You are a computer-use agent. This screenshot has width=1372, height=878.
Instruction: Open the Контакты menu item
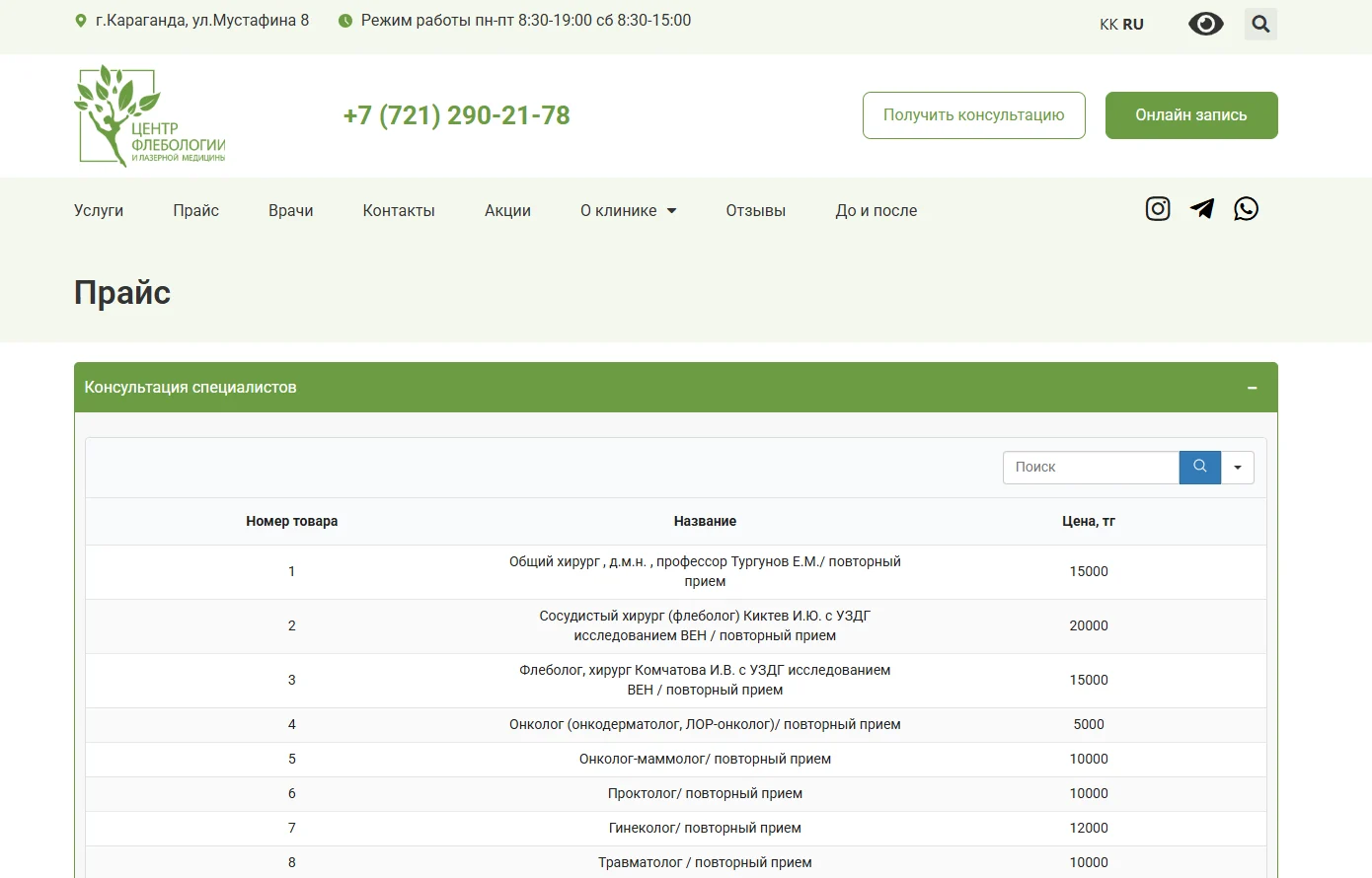399,211
